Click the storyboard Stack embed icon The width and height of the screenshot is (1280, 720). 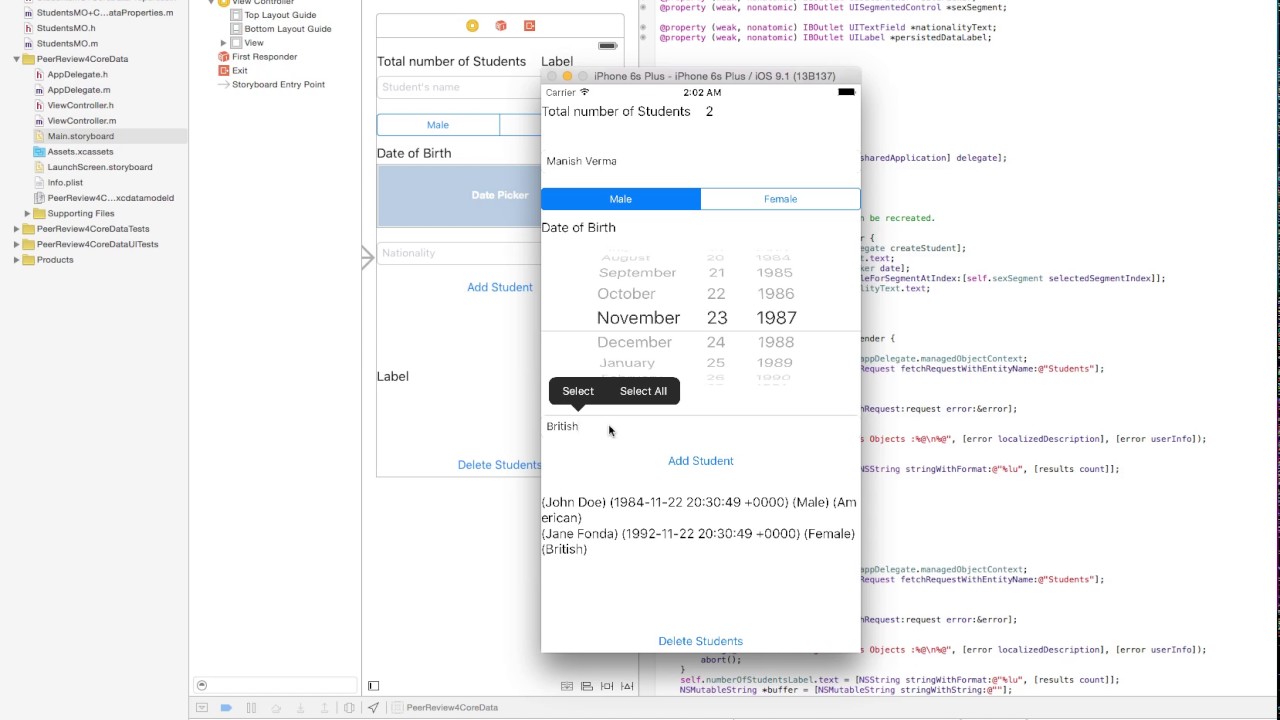(x=567, y=686)
